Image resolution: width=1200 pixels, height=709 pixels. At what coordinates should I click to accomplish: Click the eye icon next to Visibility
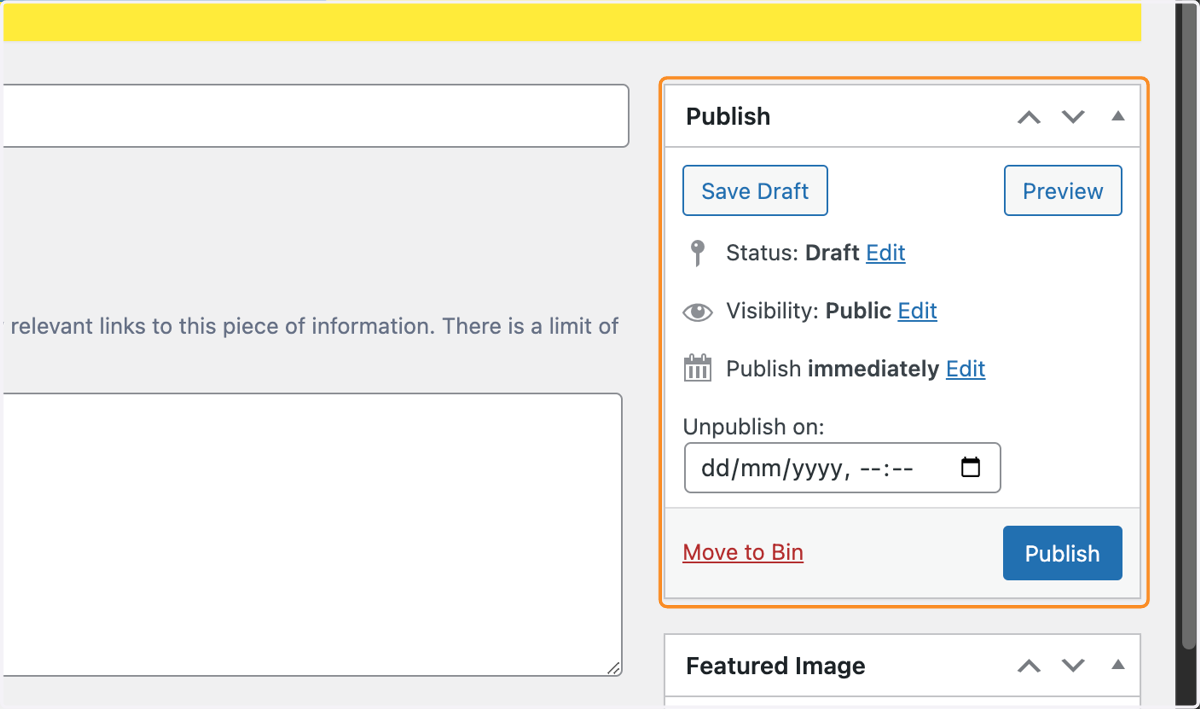698,312
